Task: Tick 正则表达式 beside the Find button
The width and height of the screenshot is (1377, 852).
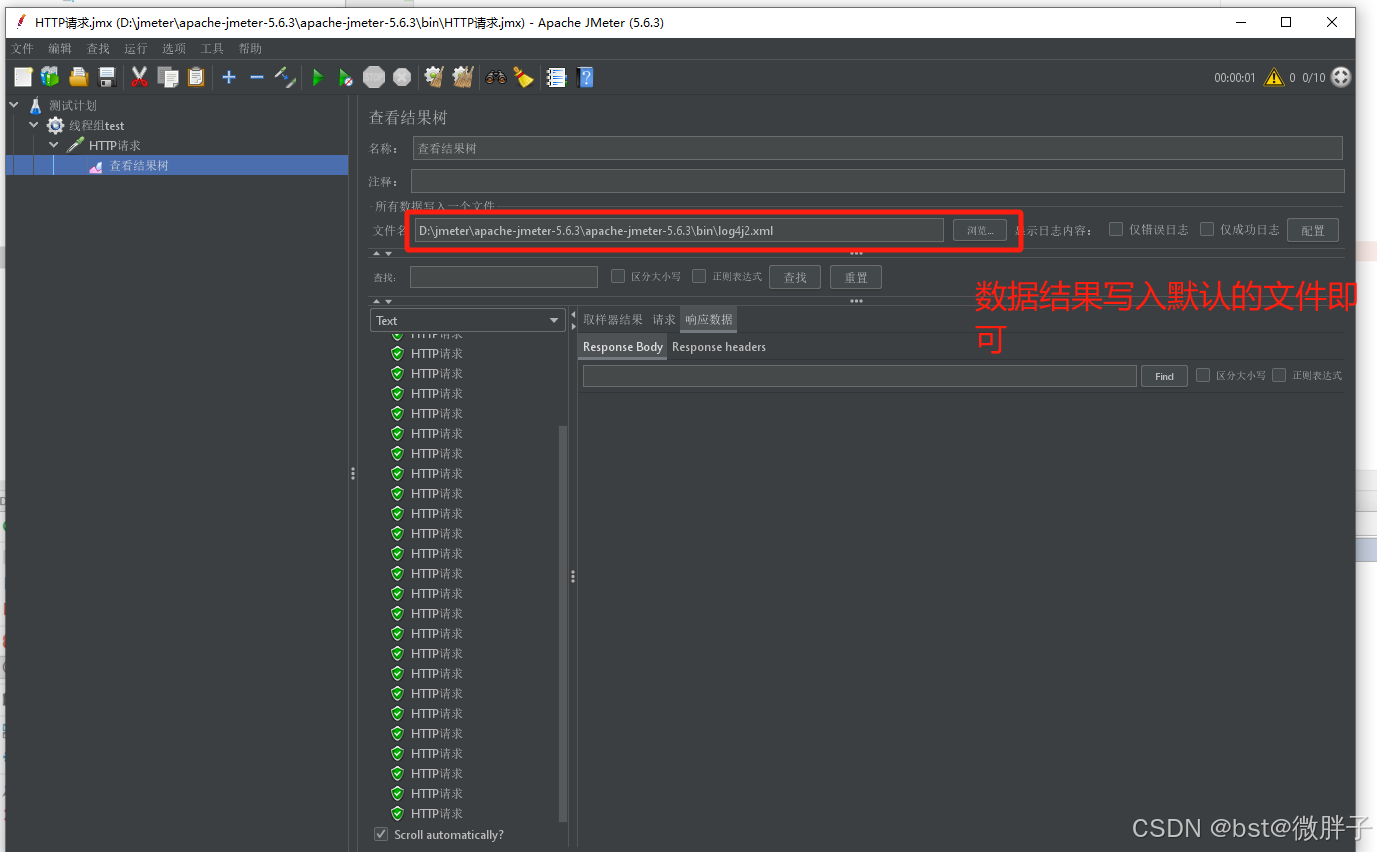Action: tap(1279, 375)
